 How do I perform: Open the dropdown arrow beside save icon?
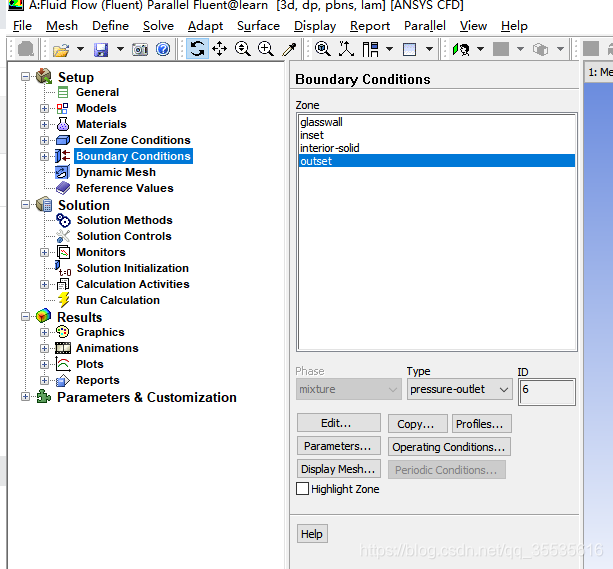click(x=120, y=49)
